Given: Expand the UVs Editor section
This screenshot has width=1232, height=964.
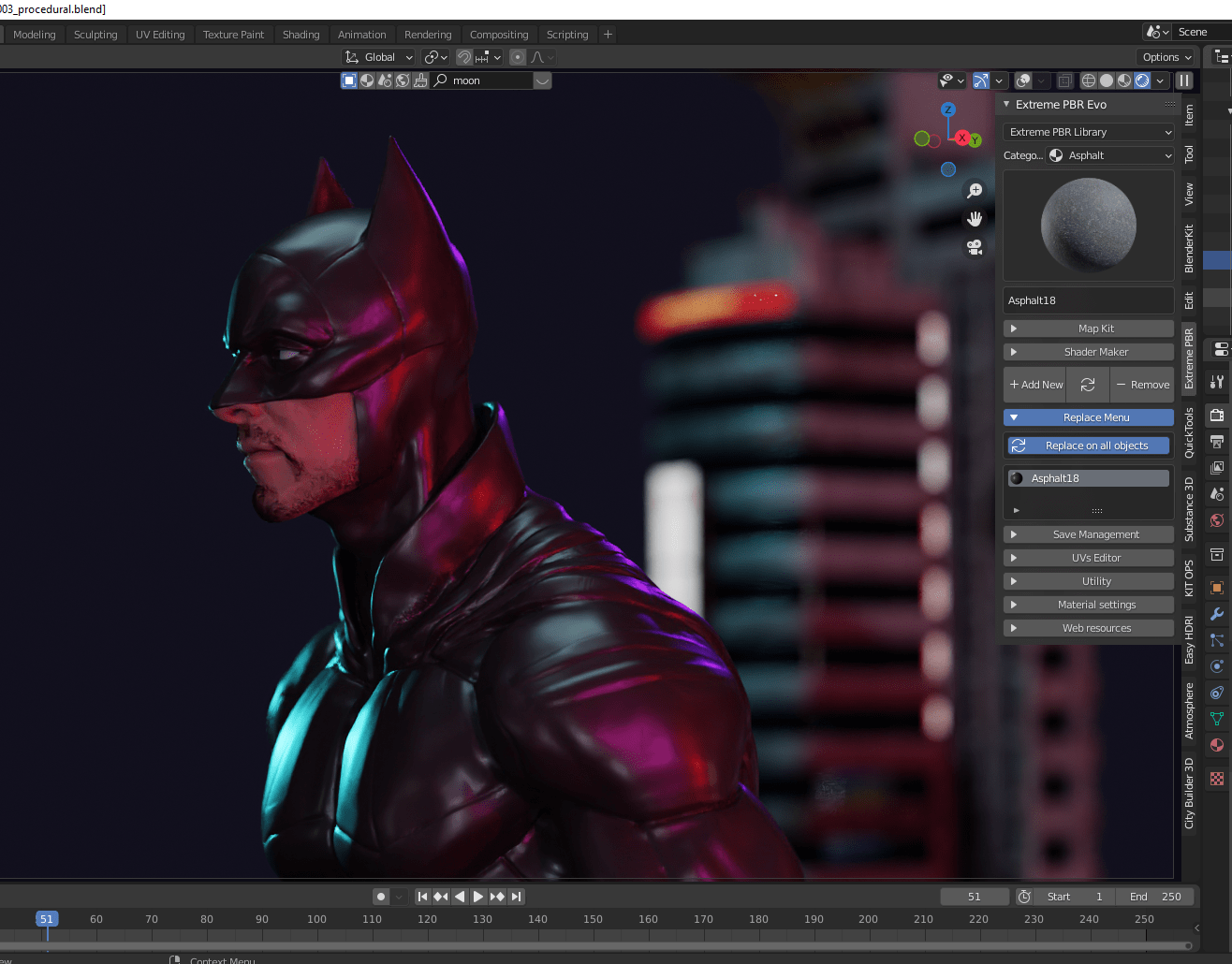Looking at the screenshot, I should 1089,558.
